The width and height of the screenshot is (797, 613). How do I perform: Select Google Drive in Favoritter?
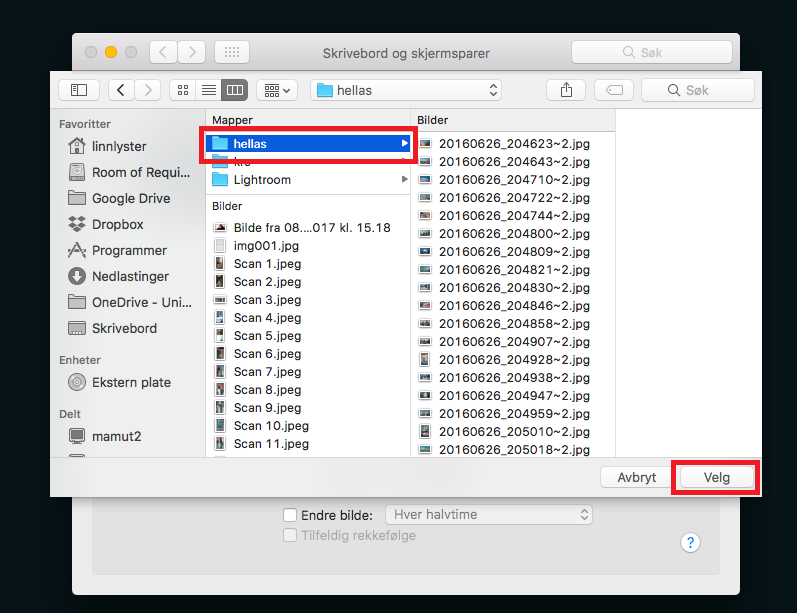tap(130, 198)
